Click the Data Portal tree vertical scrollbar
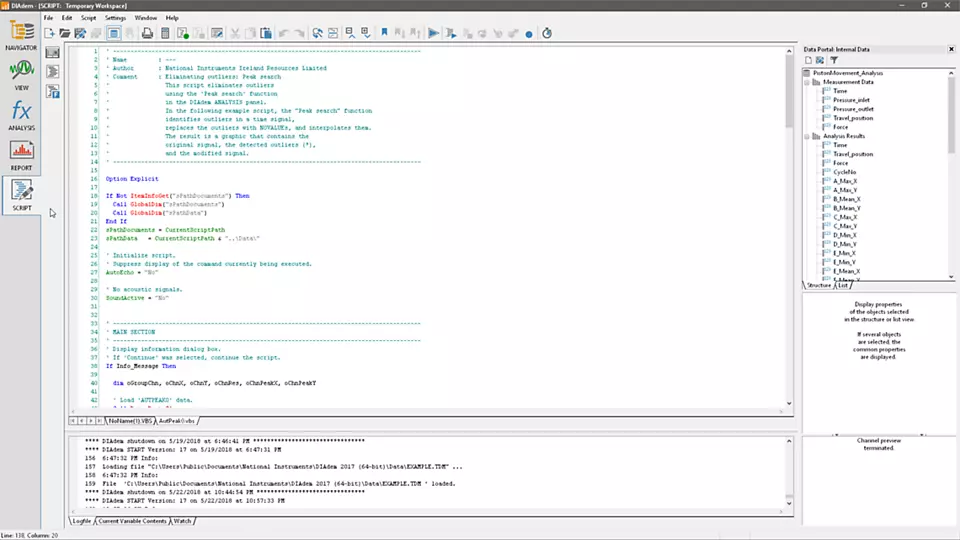Image resolution: width=960 pixels, height=540 pixels. click(x=951, y=174)
